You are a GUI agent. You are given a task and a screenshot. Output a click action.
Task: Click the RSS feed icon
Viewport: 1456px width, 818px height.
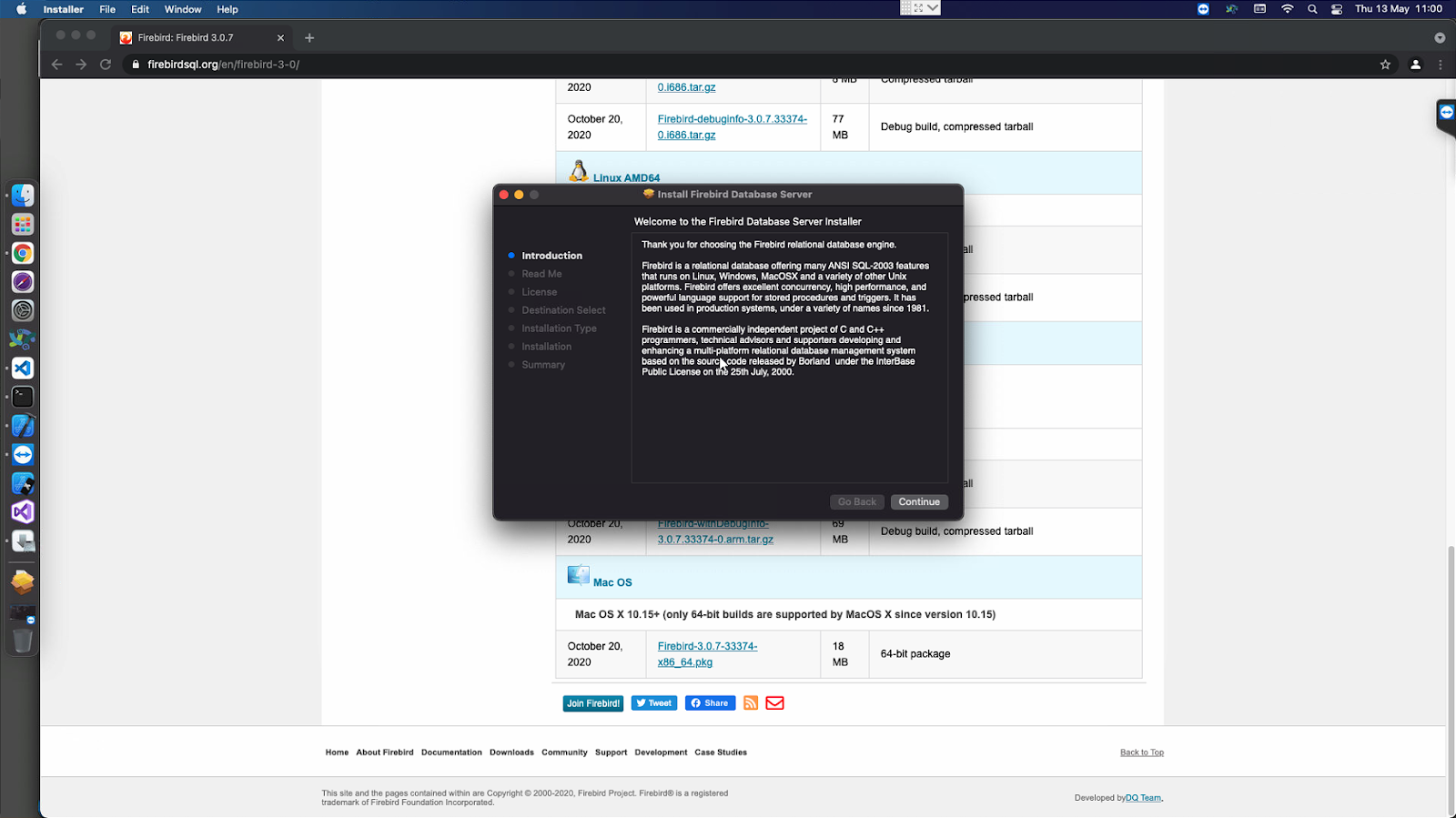pos(751,702)
